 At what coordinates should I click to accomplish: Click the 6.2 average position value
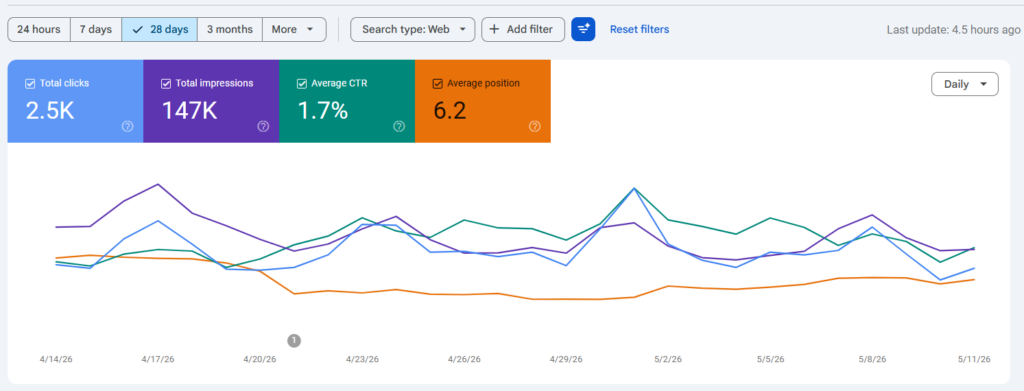pos(450,111)
